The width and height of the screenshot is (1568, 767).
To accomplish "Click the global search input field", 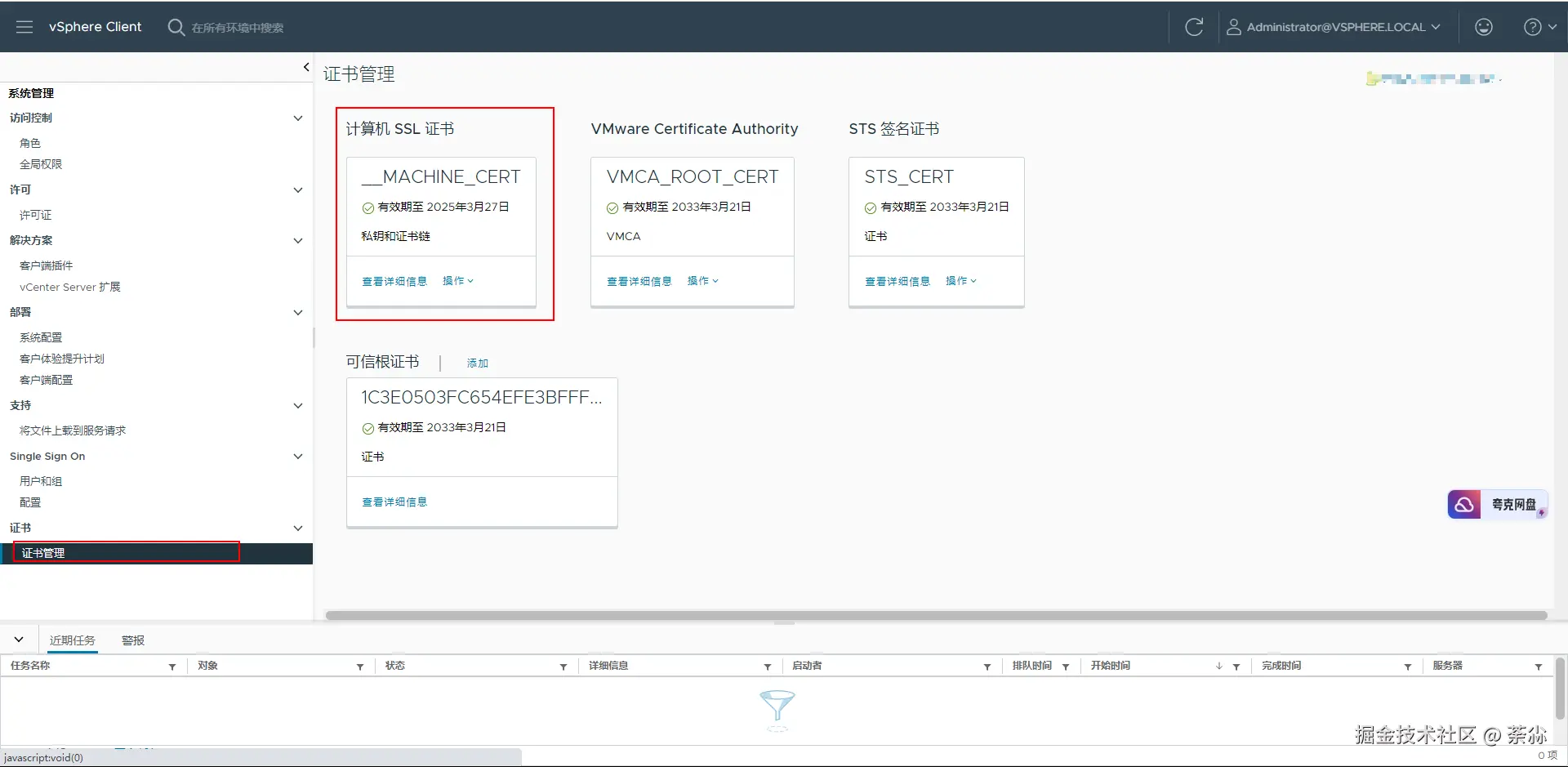I will pyautogui.click(x=238, y=28).
